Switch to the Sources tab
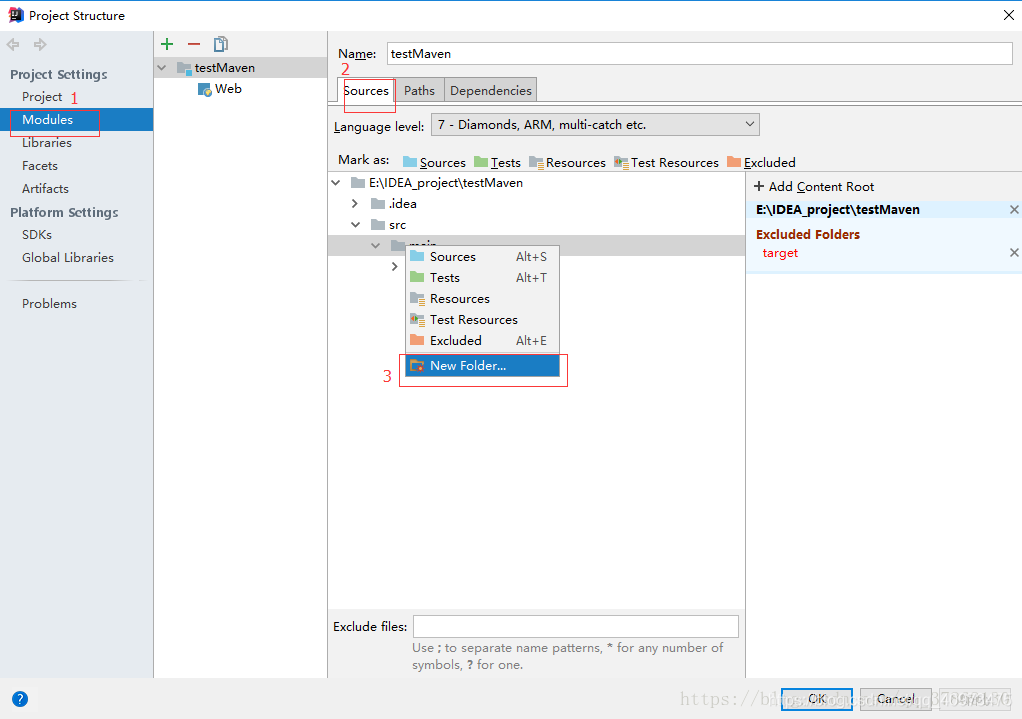The height and width of the screenshot is (719, 1022). (x=366, y=91)
